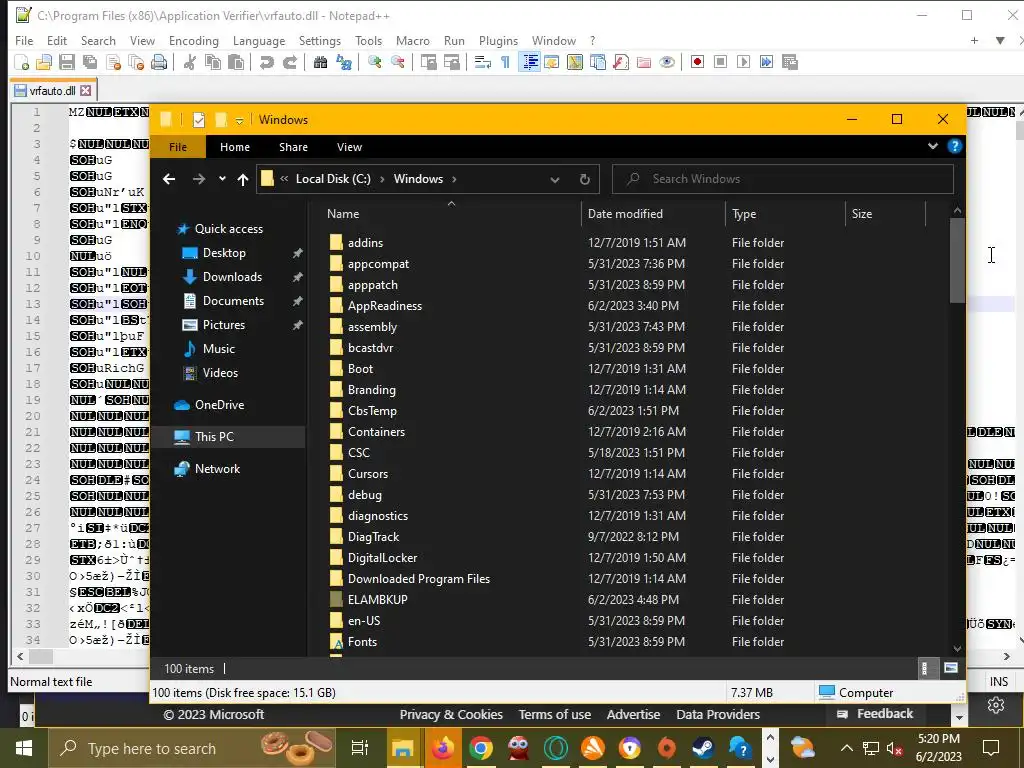Follow the Terms of use link
Viewport: 1024px width, 768px height.
point(554,714)
